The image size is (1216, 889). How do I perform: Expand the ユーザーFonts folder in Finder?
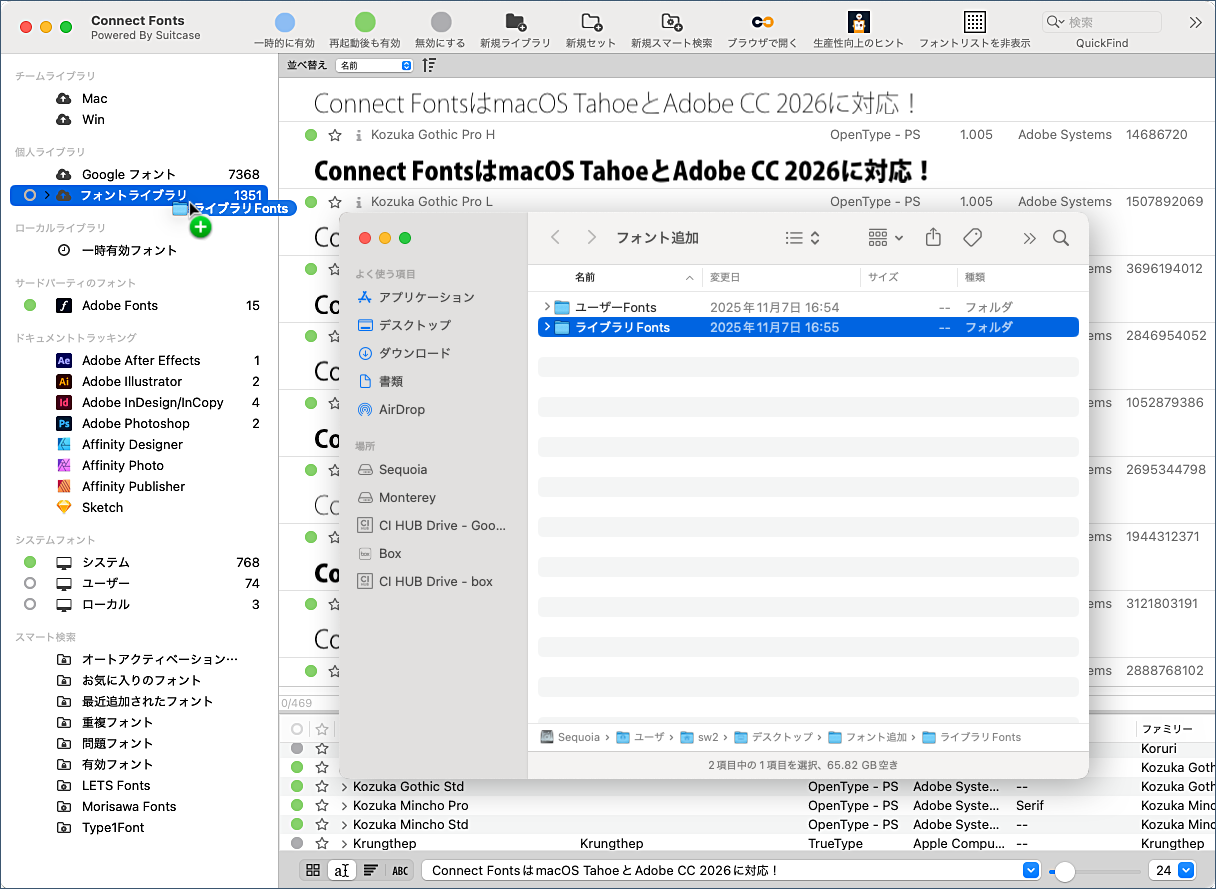click(x=547, y=307)
